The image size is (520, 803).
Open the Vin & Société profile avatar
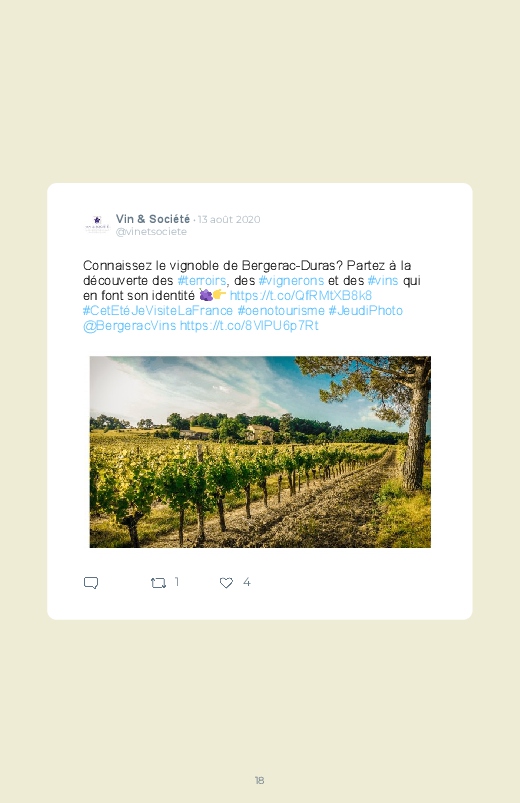[97, 224]
